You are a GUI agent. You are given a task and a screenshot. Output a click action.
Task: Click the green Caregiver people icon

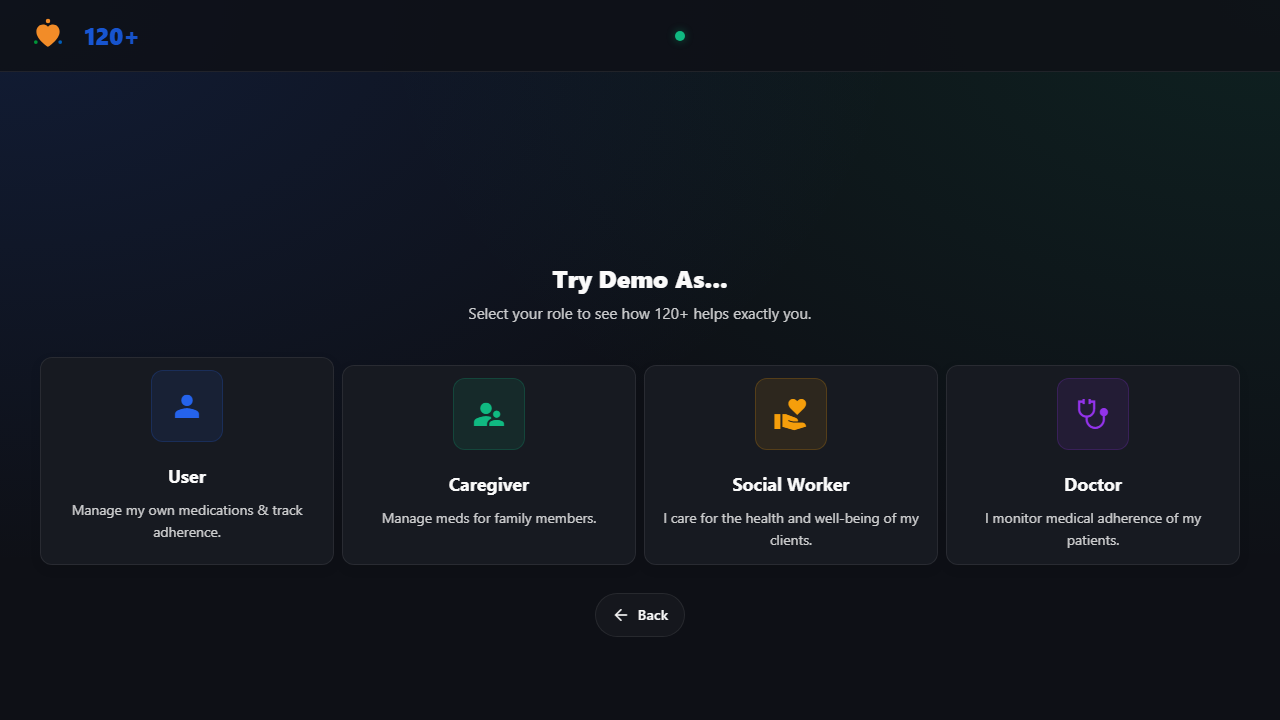click(x=488, y=413)
